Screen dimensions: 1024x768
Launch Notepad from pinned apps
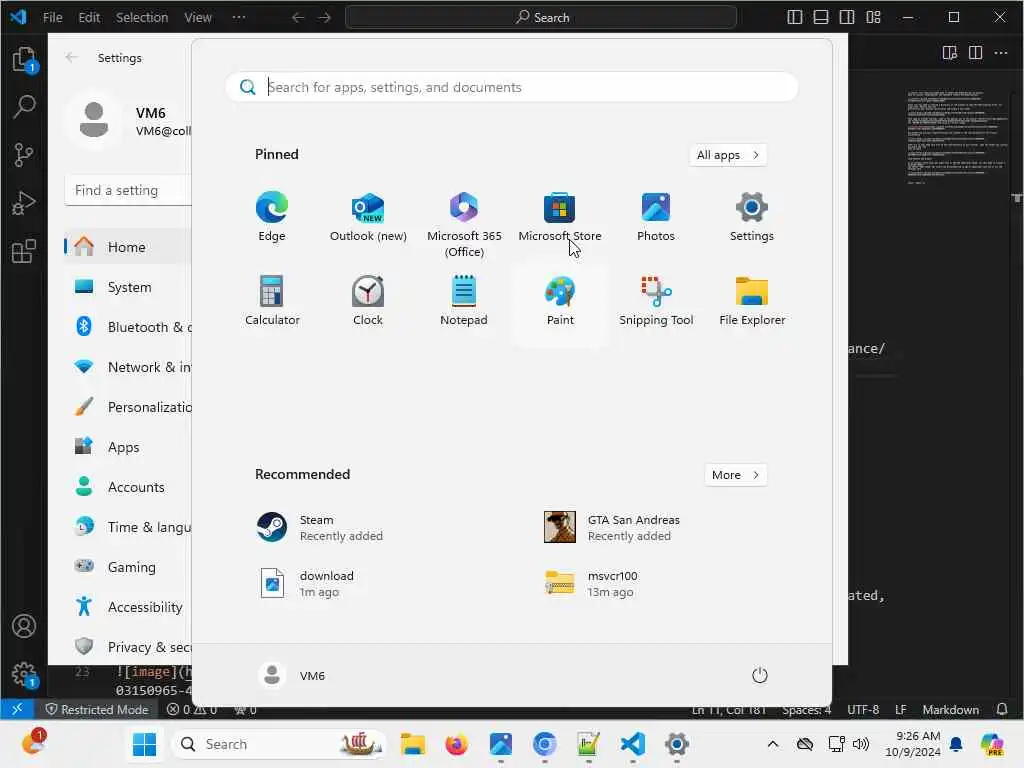point(464,300)
